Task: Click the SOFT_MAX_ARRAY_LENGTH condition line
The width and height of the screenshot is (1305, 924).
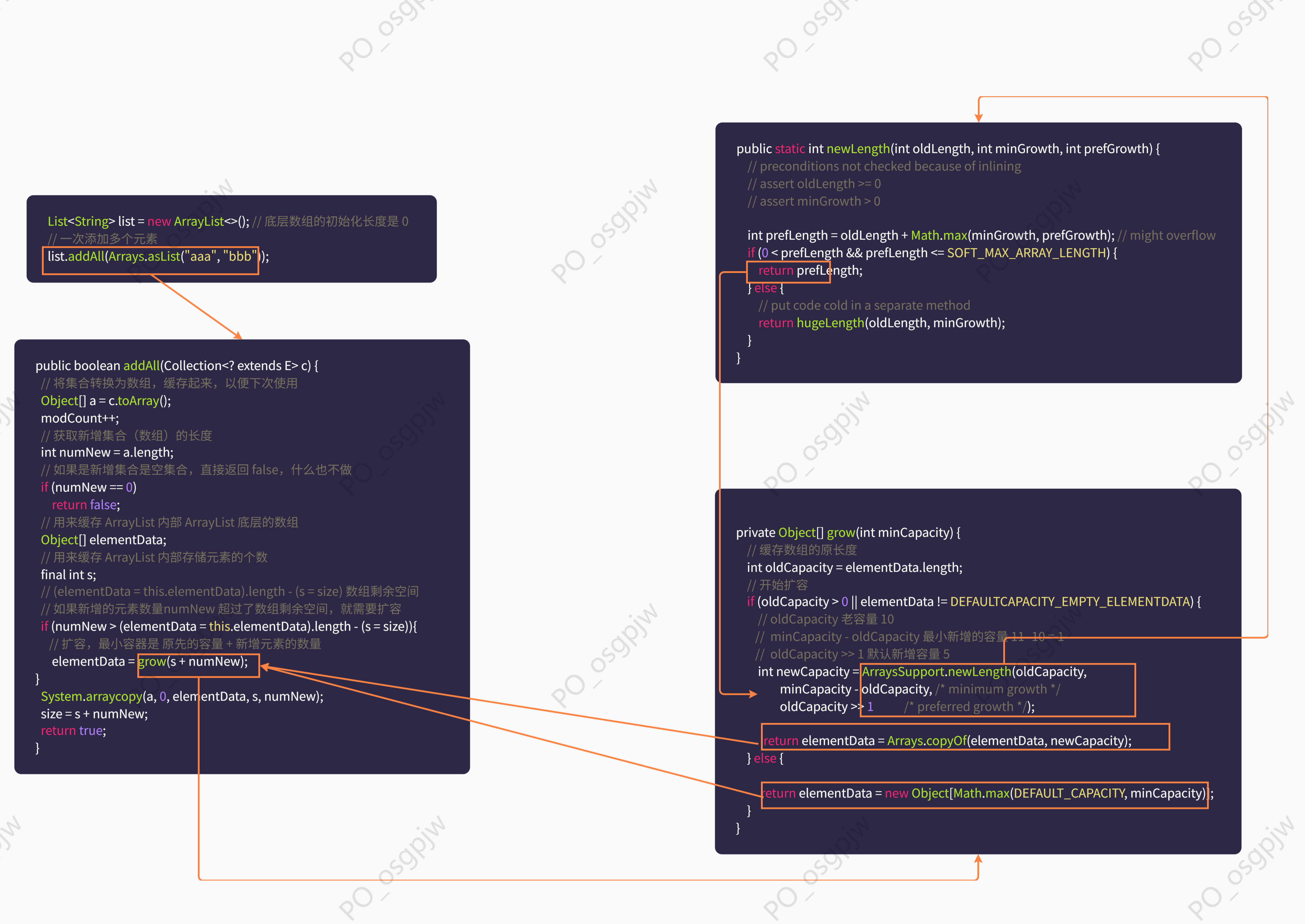Action: [x=932, y=253]
